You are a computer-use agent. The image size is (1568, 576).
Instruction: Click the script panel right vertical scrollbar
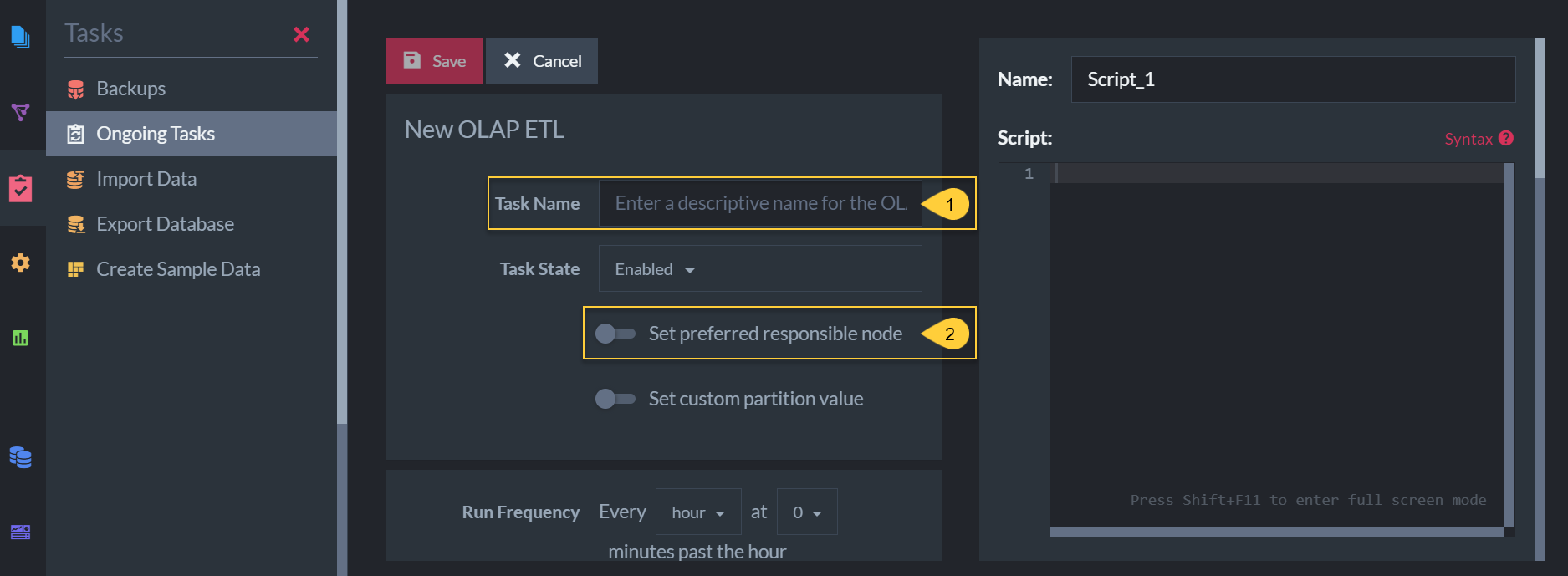[x=1540, y=109]
